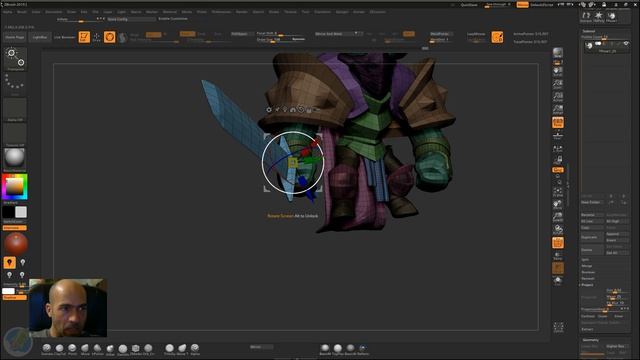Select the Scroll navigation icon
The width and height of the screenshot is (640, 360).
click(x=558, y=72)
